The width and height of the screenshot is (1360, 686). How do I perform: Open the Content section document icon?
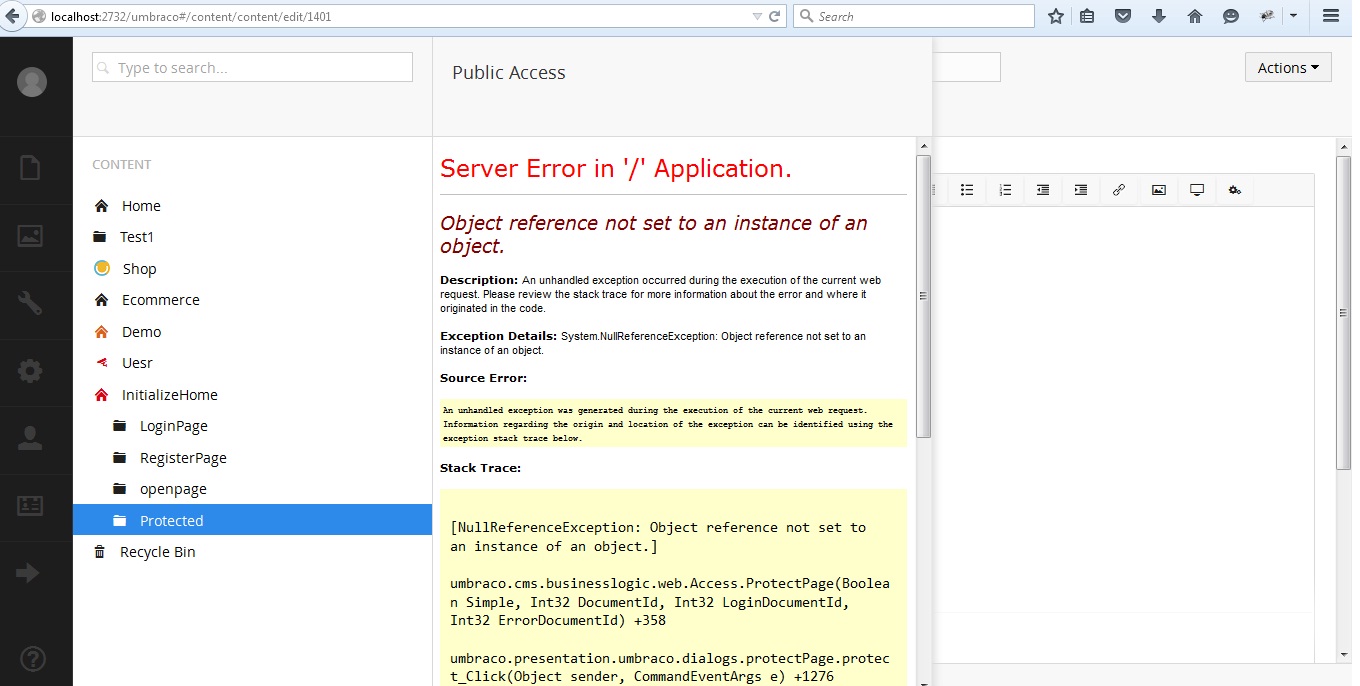(x=30, y=167)
